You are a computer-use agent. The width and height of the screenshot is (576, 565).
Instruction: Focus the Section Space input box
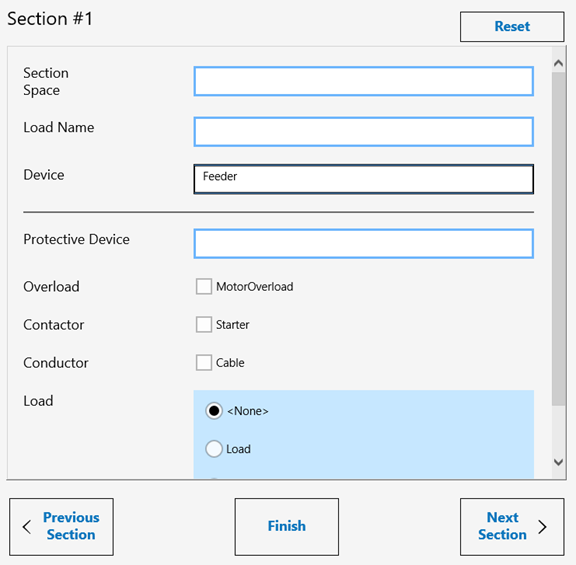[x=364, y=81]
